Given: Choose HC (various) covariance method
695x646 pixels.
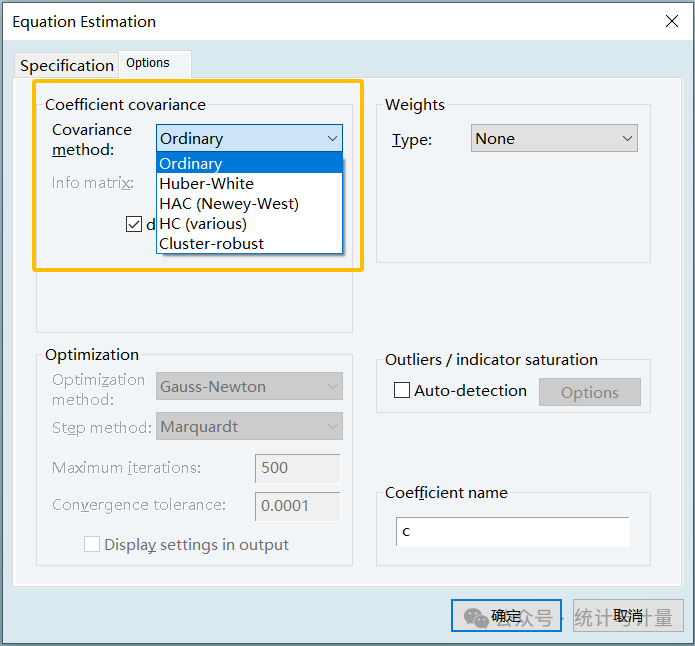Looking at the screenshot, I should pyautogui.click(x=249, y=223).
